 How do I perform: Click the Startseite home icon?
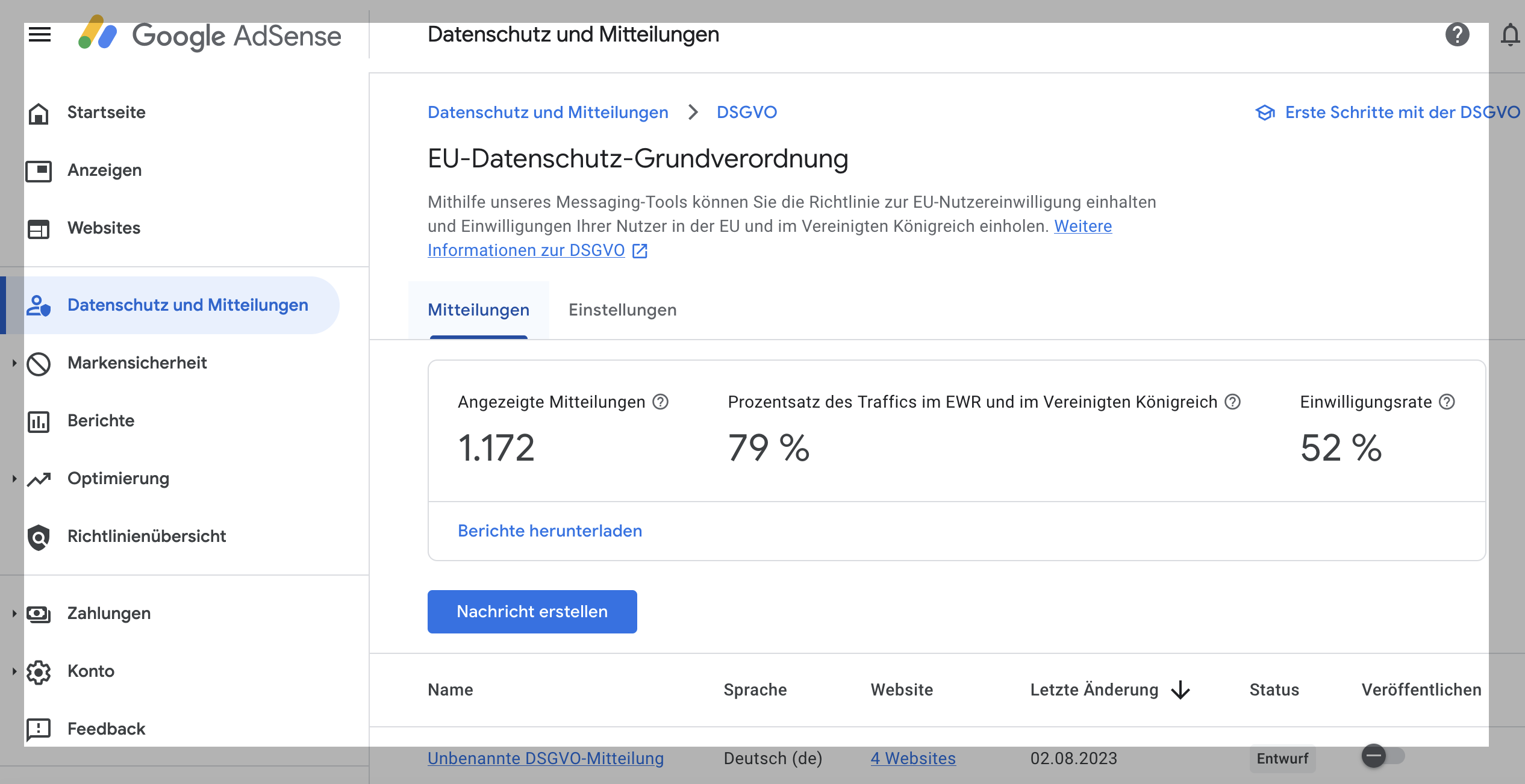(39, 113)
